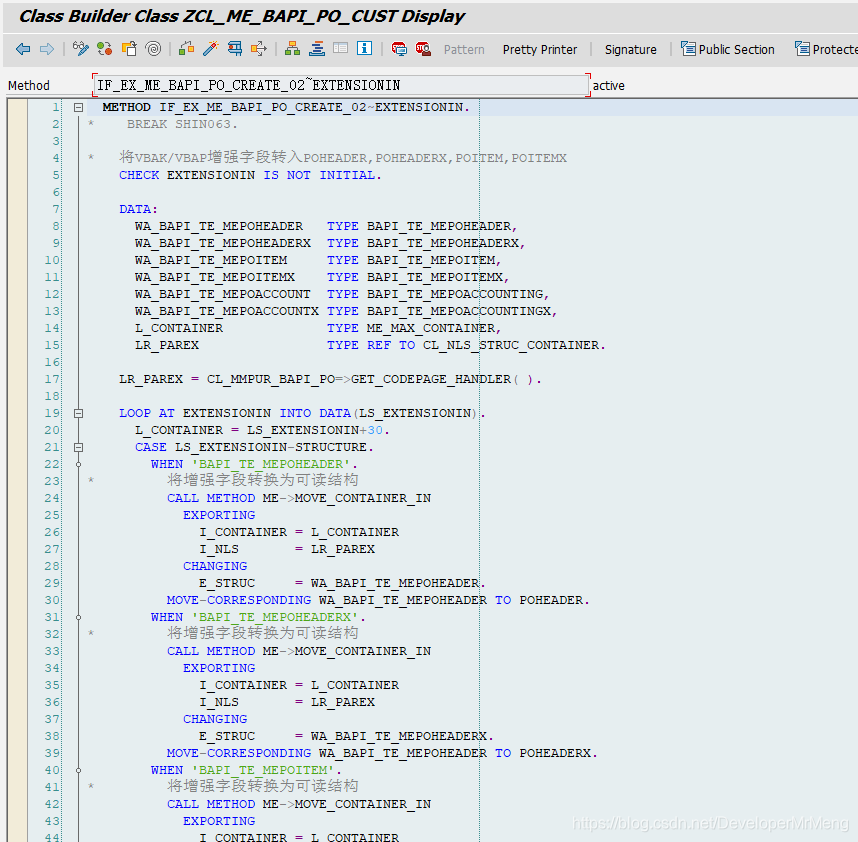The image size is (858, 842).
Task: Click 'CL_NLS_STRUC_CONTAINER' class name
Action: (511, 345)
